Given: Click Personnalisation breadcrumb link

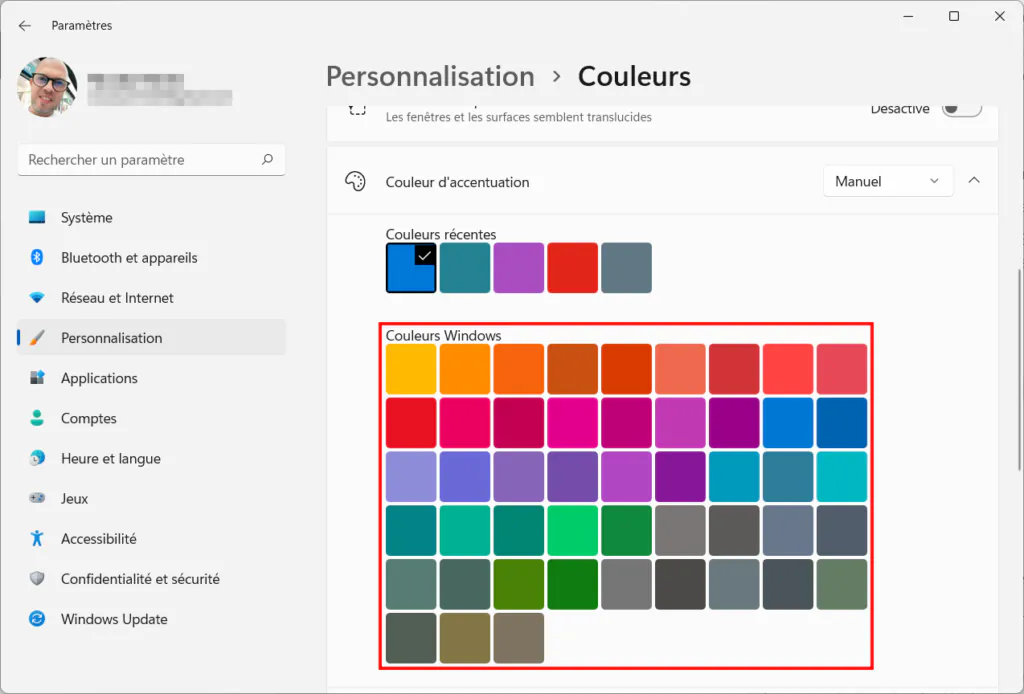Looking at the screenshot, I should coord(430,76).
